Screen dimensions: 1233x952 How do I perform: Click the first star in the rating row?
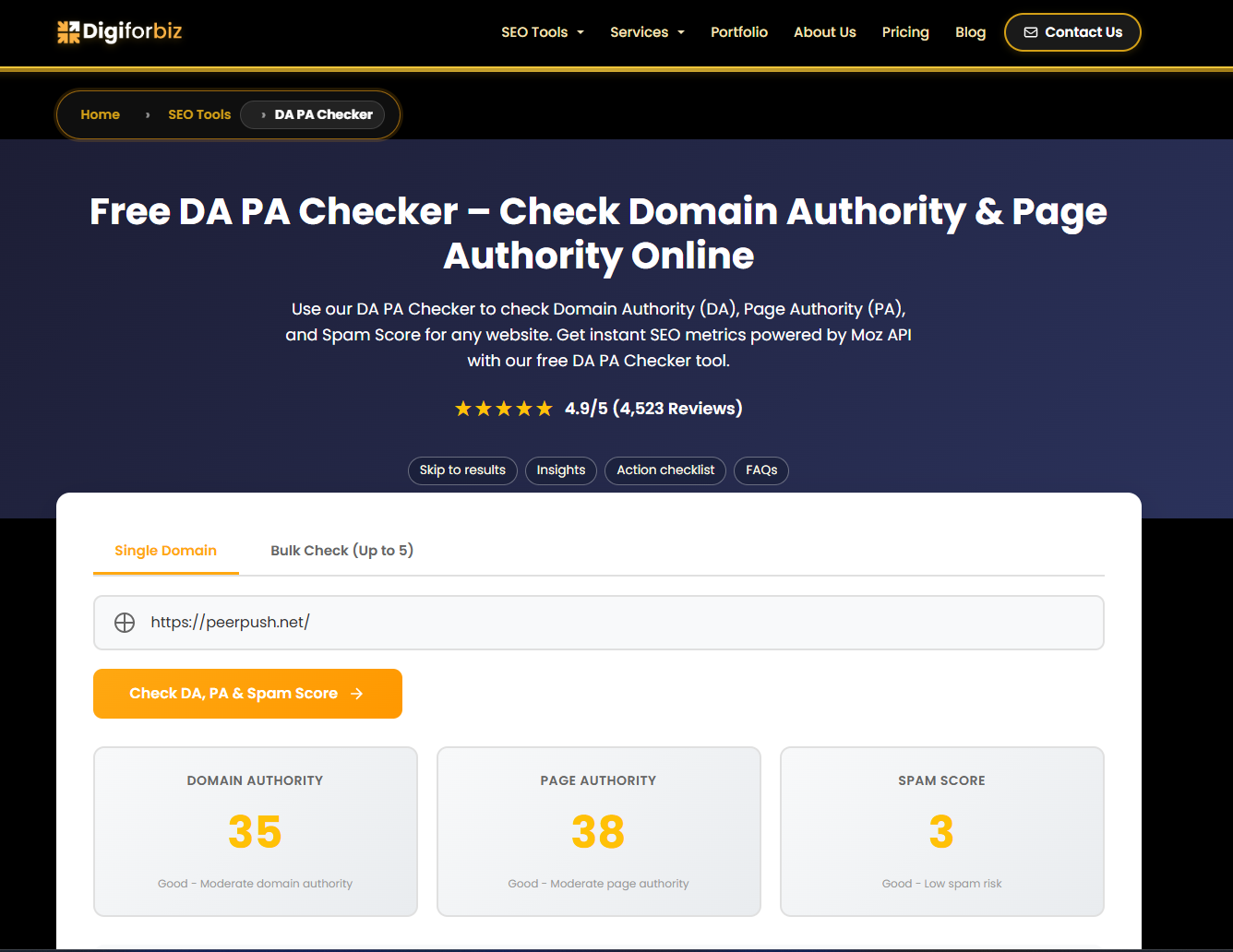(462, 408)
